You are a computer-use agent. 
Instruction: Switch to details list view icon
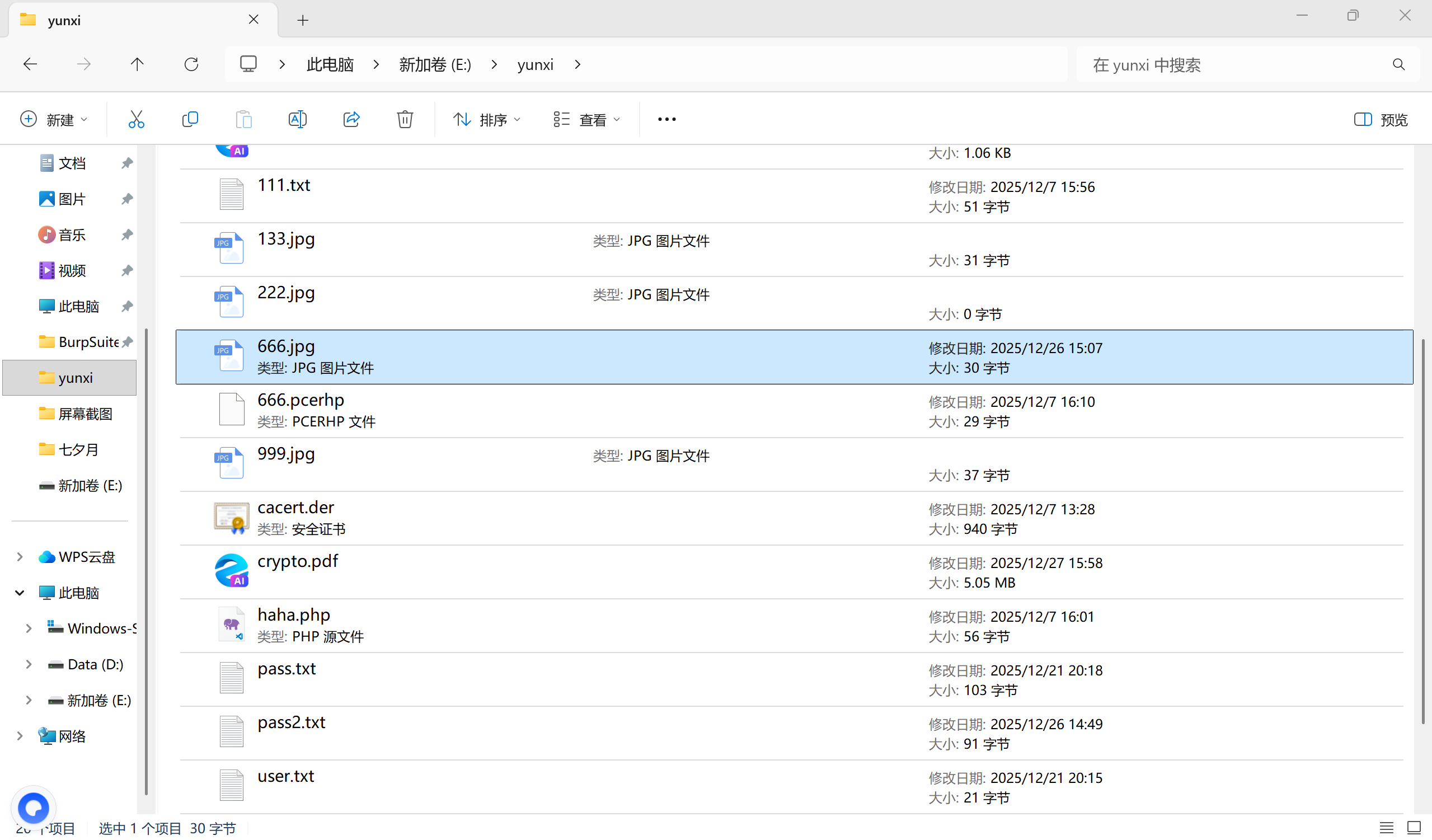coord(1387,828)
